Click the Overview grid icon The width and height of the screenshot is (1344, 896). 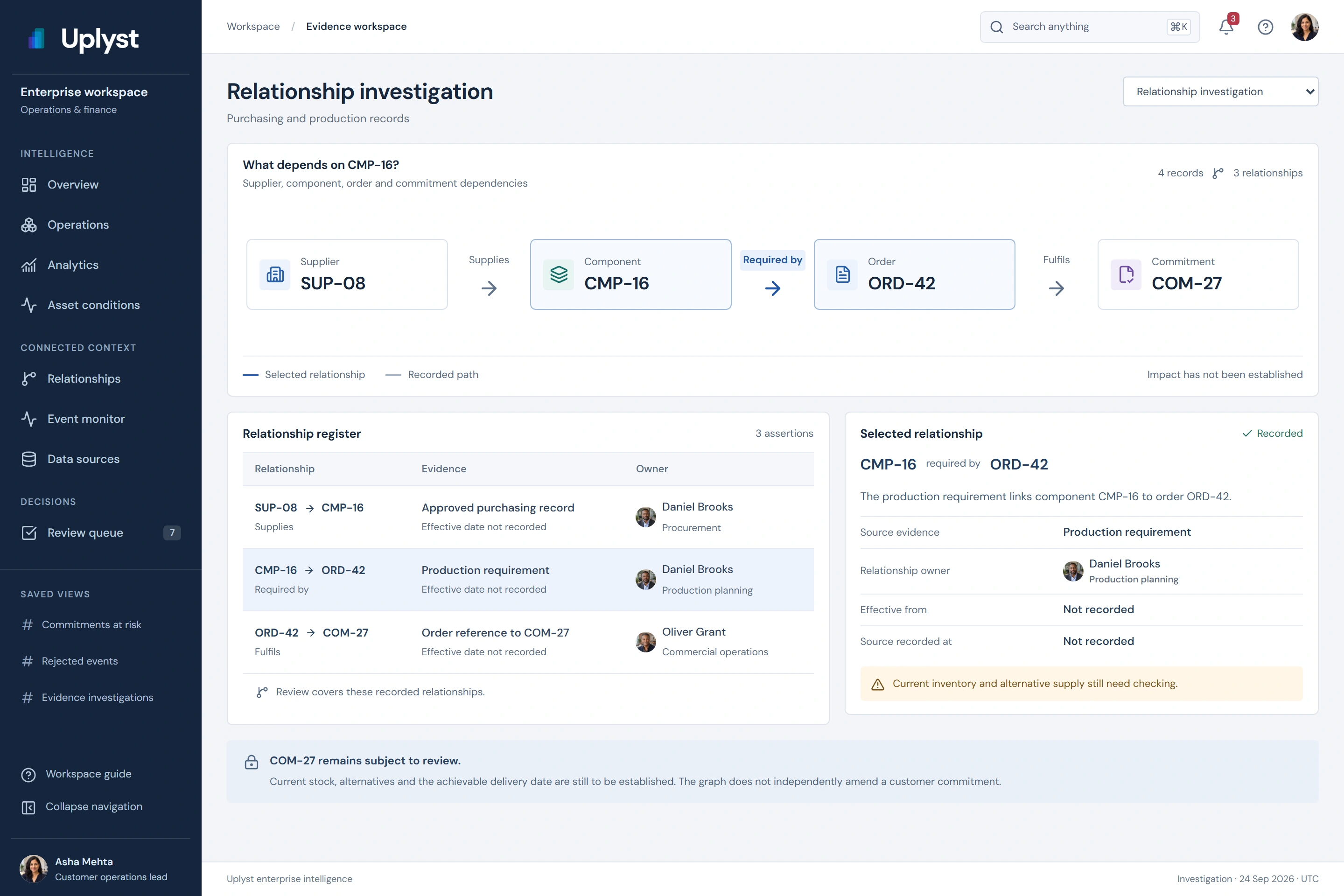(x=28, y=185)
